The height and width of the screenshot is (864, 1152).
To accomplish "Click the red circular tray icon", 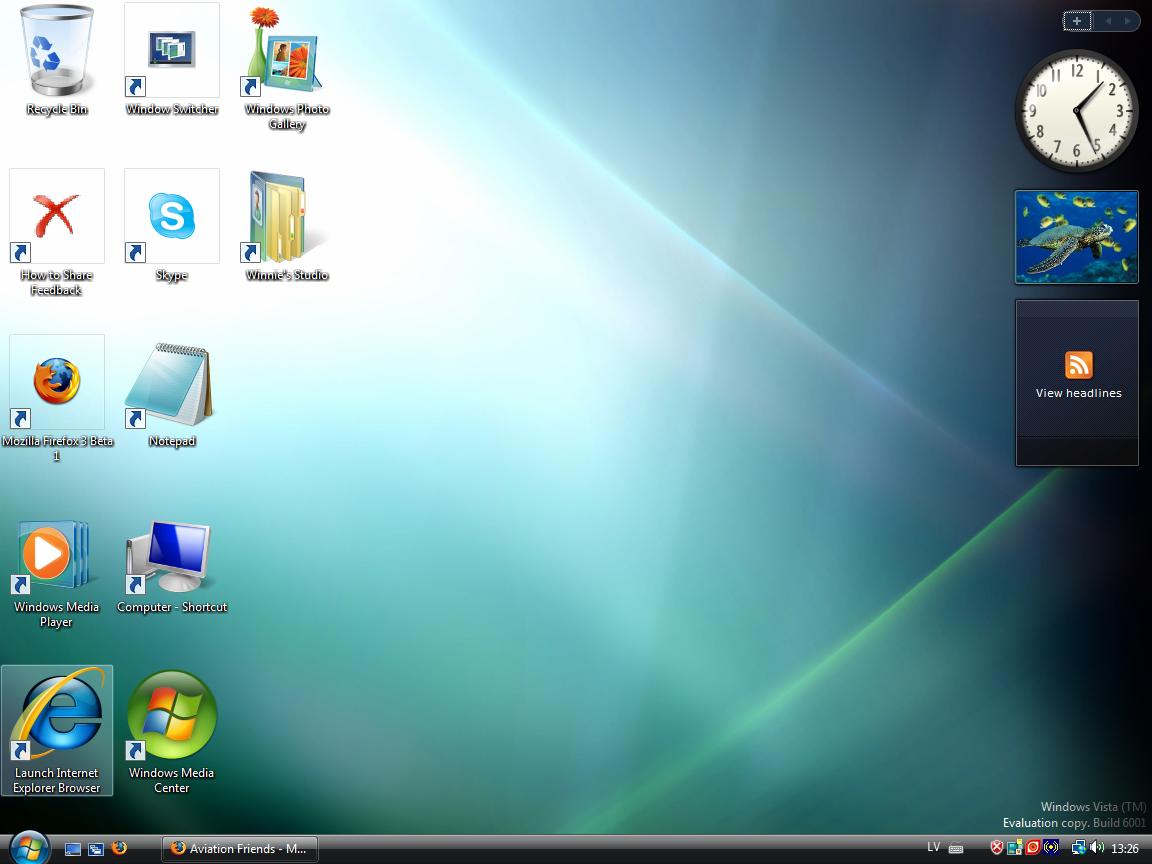I will pyautogui.click(x=1033, y=848).
